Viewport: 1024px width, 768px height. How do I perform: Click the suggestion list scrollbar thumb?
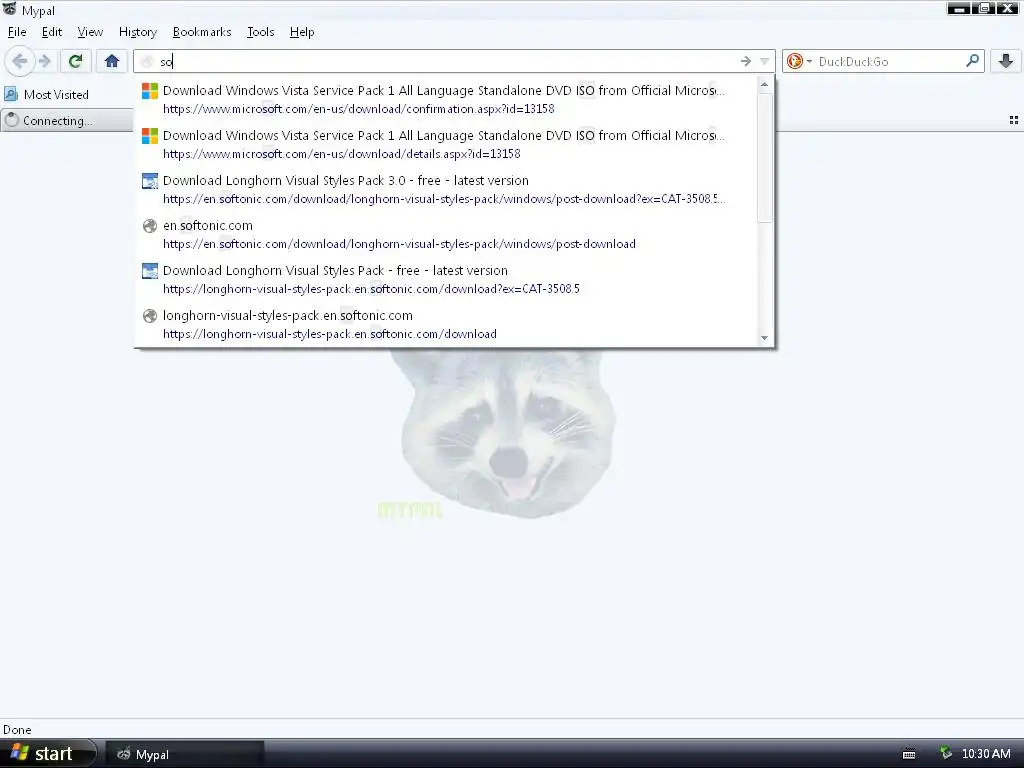pos(764,158)
